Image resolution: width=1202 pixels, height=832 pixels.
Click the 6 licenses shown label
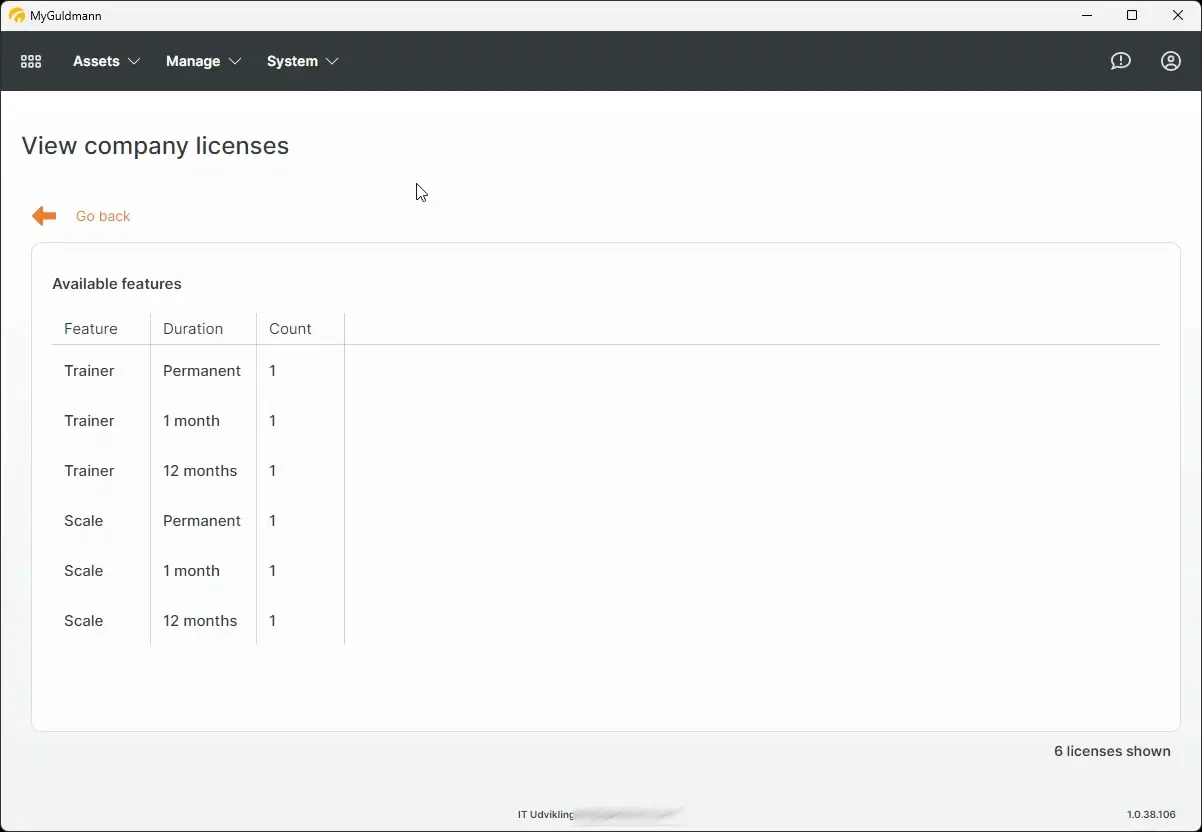click(x=1112, y=751)
